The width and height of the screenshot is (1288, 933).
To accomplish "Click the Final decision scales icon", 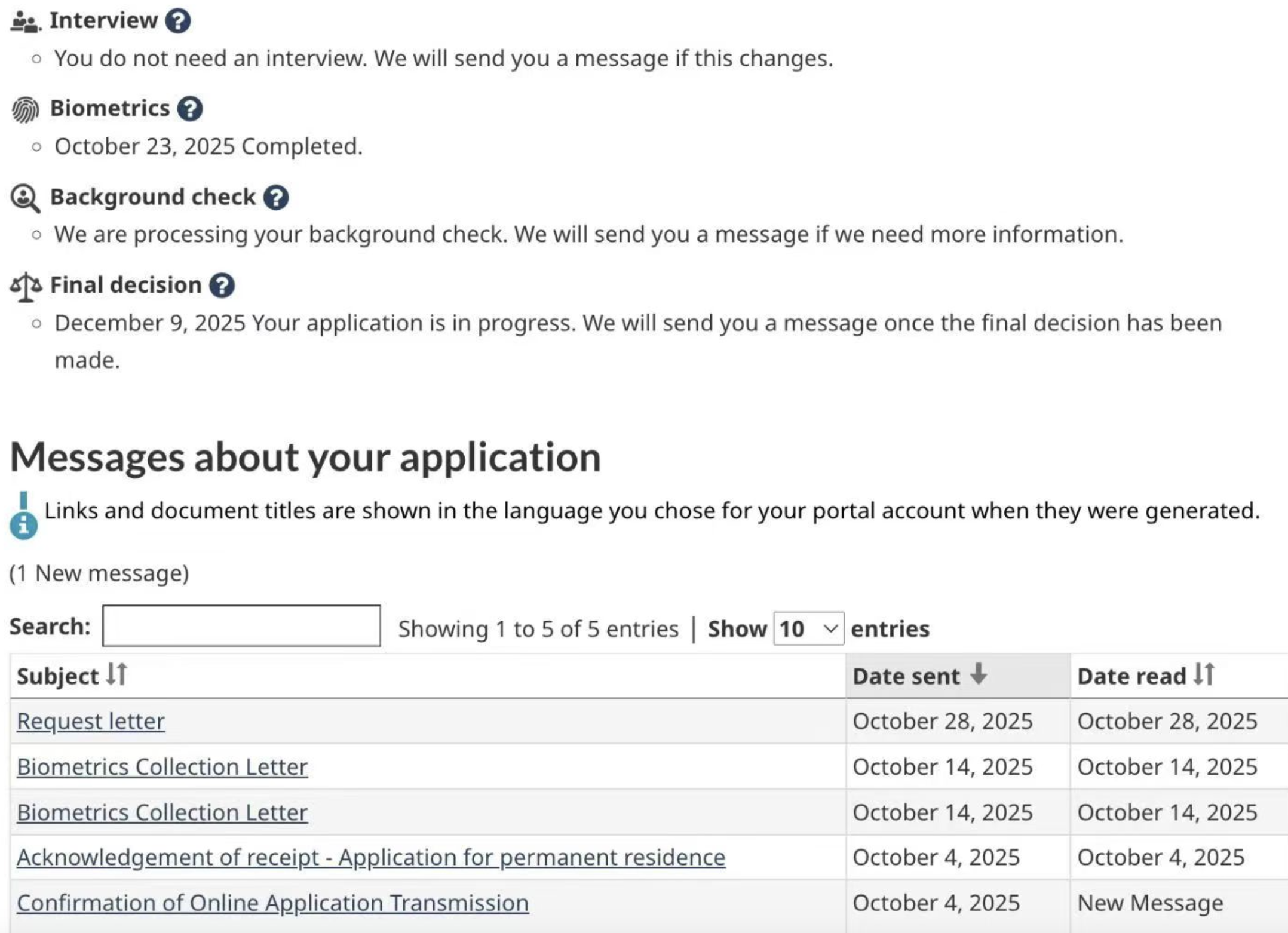I will (25, 287).
